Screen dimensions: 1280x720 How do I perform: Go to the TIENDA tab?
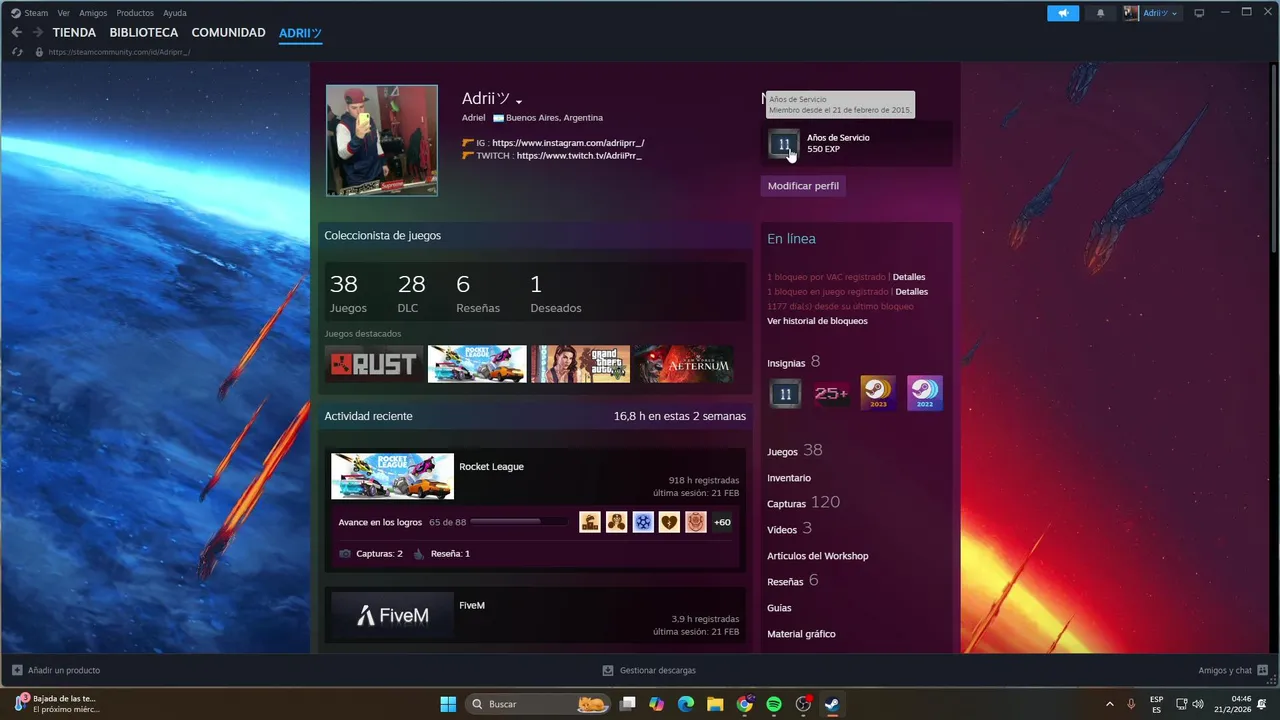pos(75,33)
